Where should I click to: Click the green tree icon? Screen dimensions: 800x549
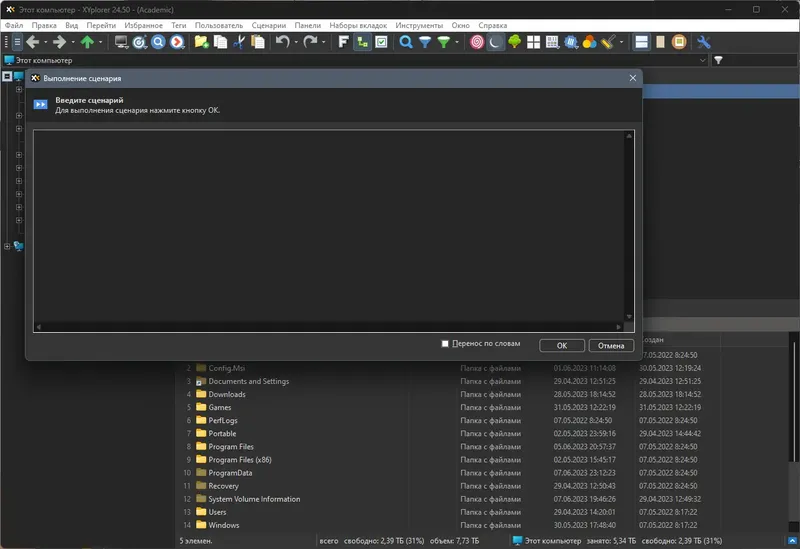click(x=514, y=42)
